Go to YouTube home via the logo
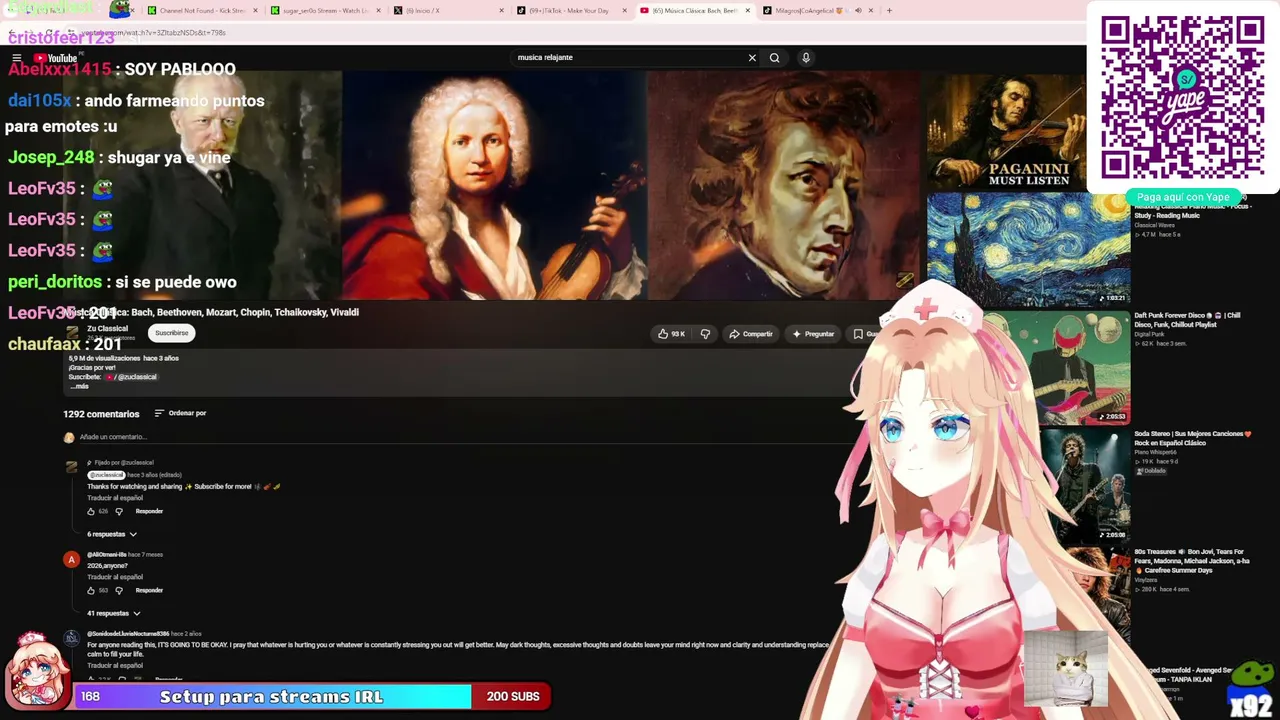 pos(56,58)
